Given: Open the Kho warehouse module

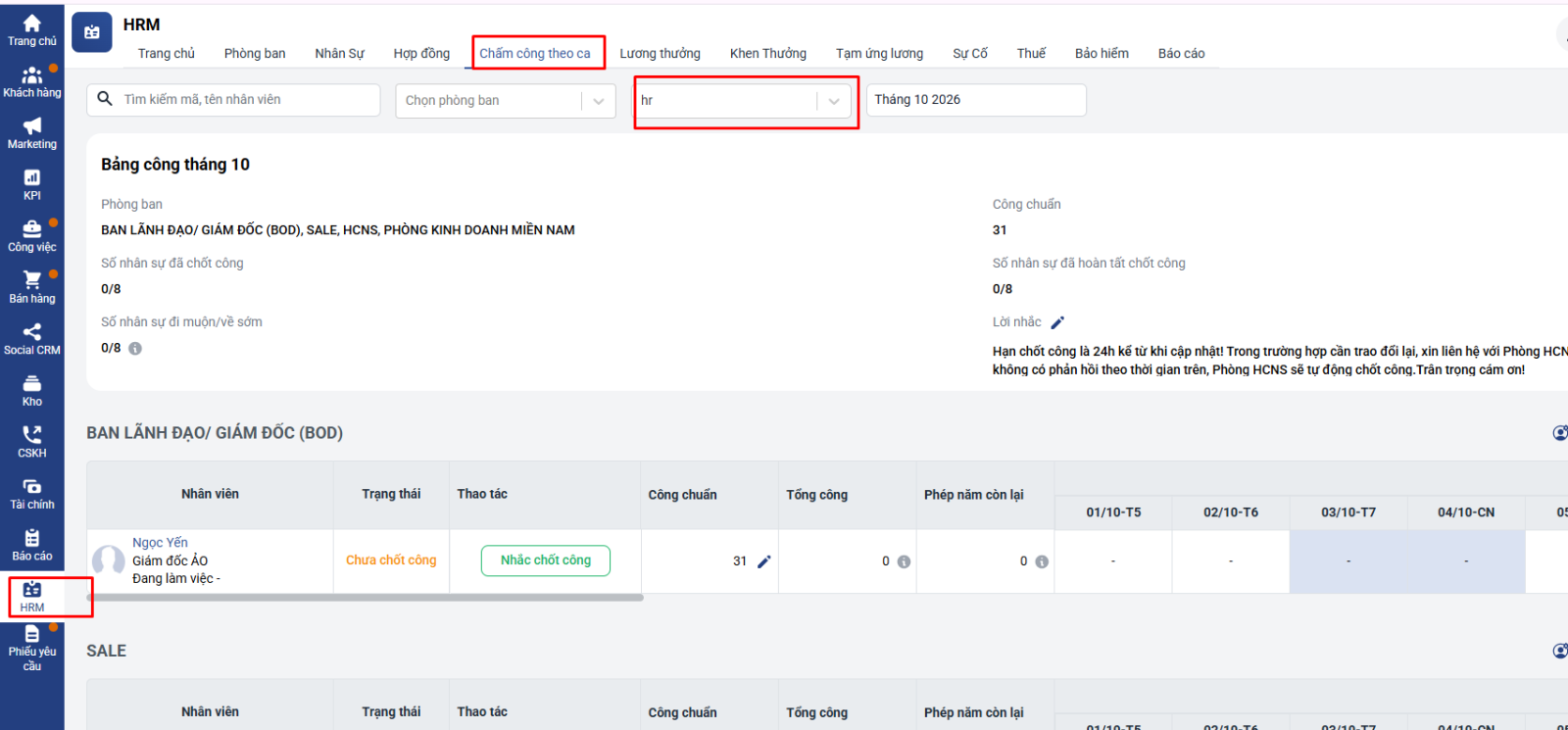Looking at the screenshot, I should click(x=32, y=391).
